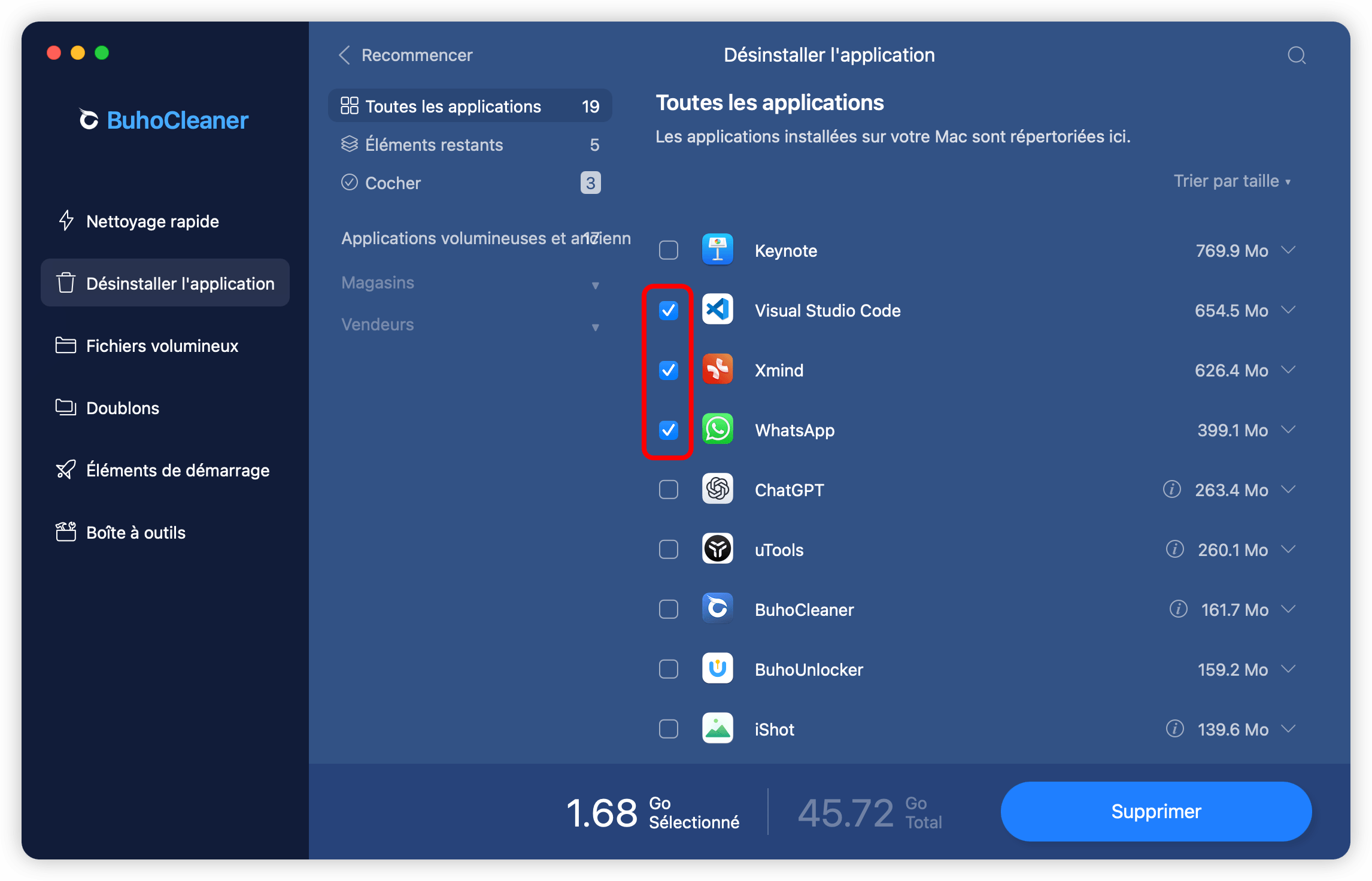The height and width of the screenshot is (881, 1372).
Task: Show info for iShot
Action: [1174, 728]
